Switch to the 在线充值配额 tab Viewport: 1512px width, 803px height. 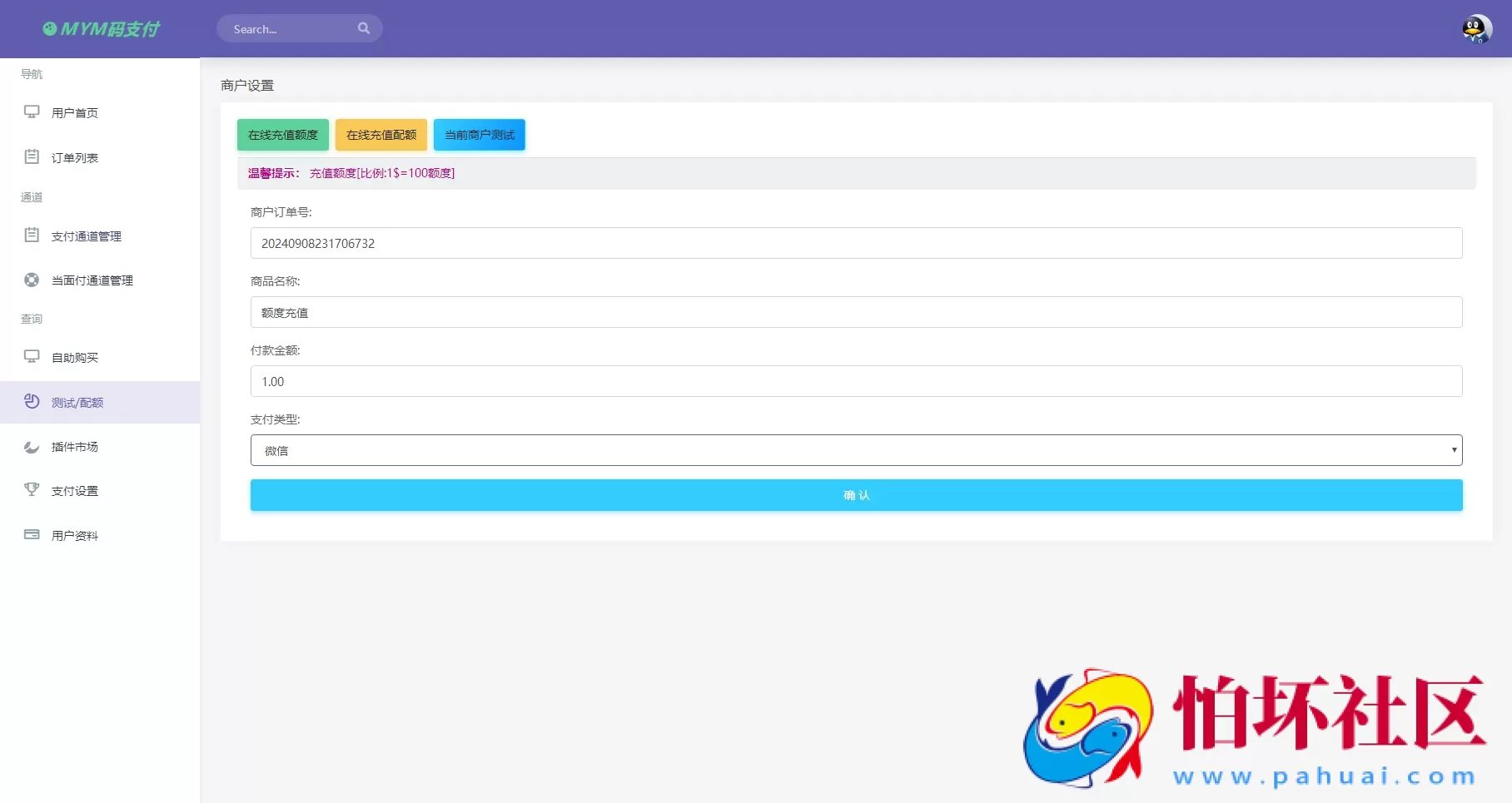coord(380,135)
